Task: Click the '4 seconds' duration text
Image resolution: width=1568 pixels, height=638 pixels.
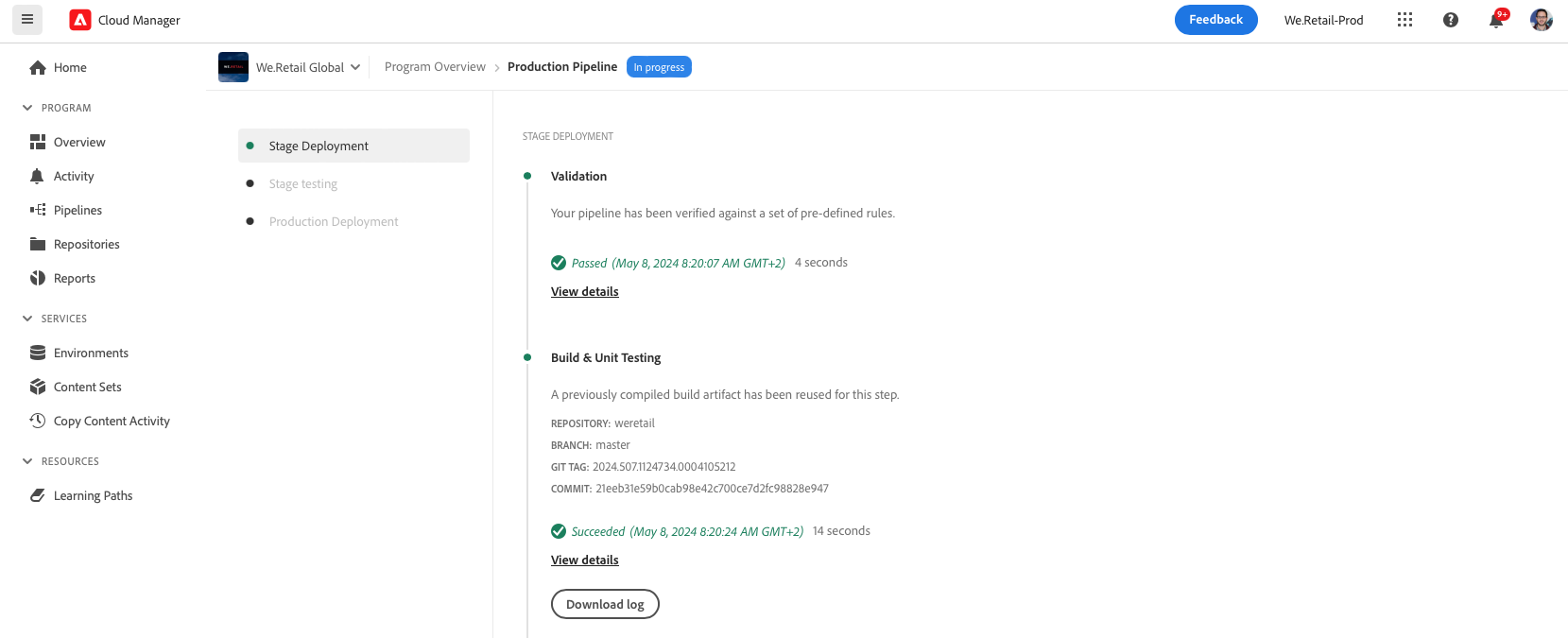Action: tap(821, 263)
